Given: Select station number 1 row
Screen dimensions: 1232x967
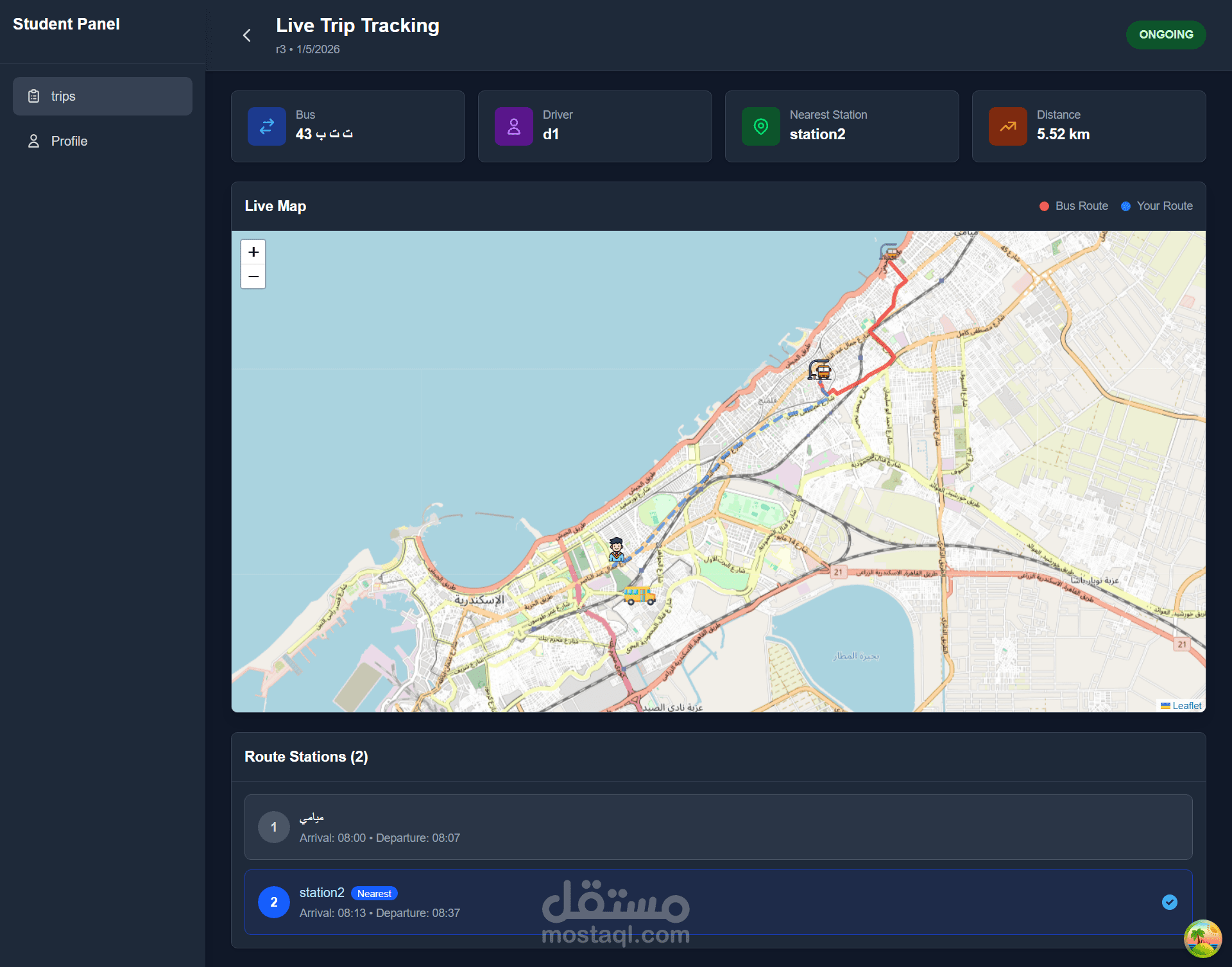Looking at the screenshot, I should tap(718, 827).
